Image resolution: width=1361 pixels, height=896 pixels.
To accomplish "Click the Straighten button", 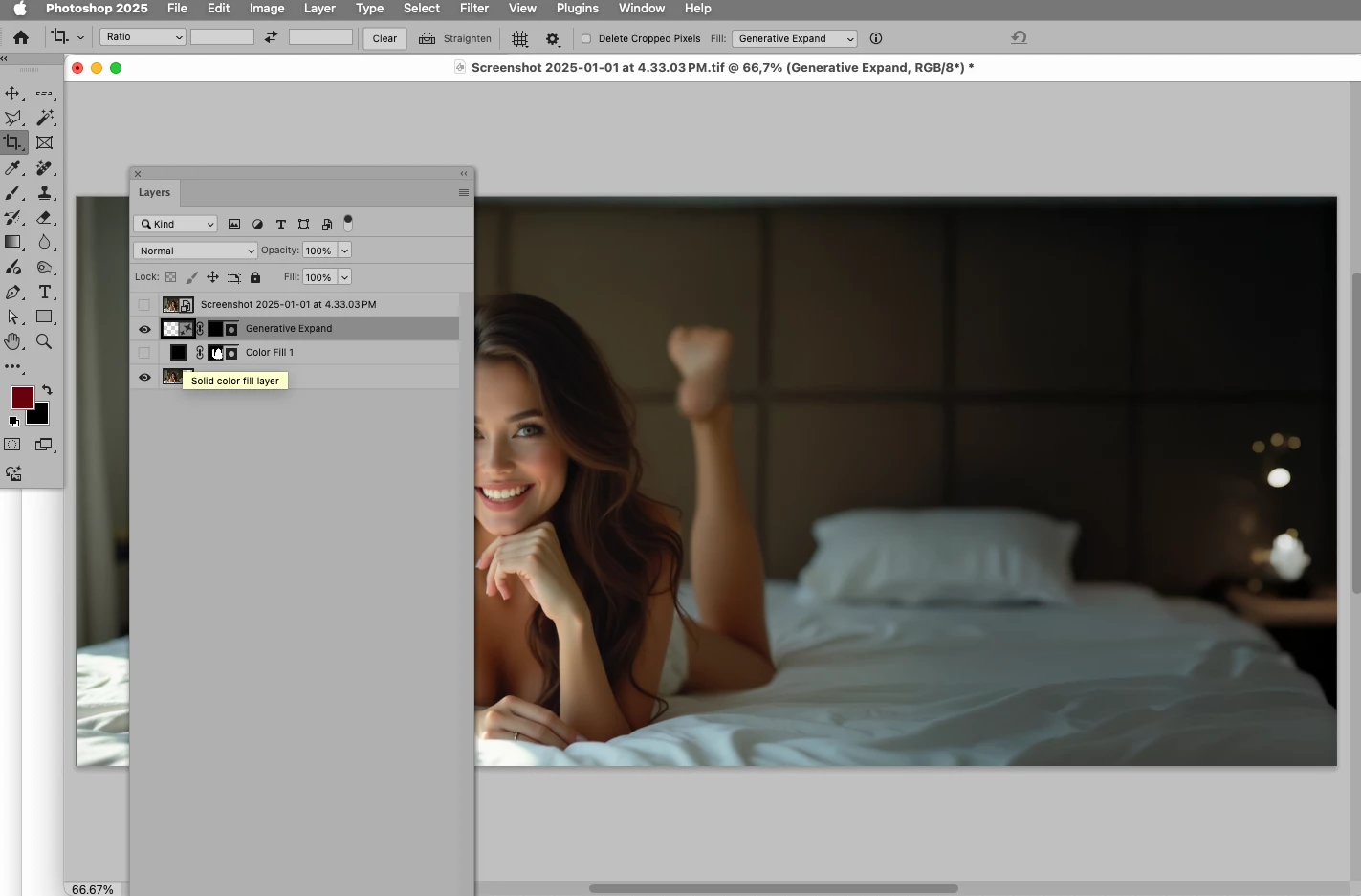I will pos(455,38).
